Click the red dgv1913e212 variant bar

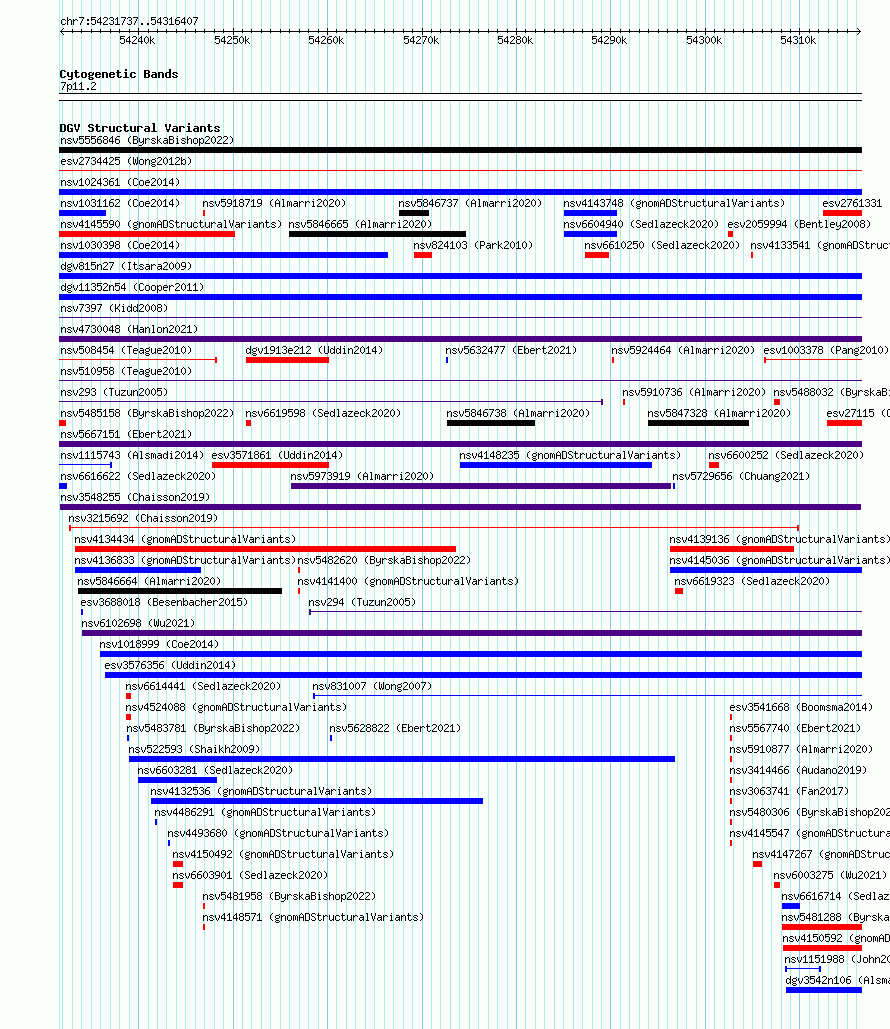pyautogui.click(x=287, y=360)
